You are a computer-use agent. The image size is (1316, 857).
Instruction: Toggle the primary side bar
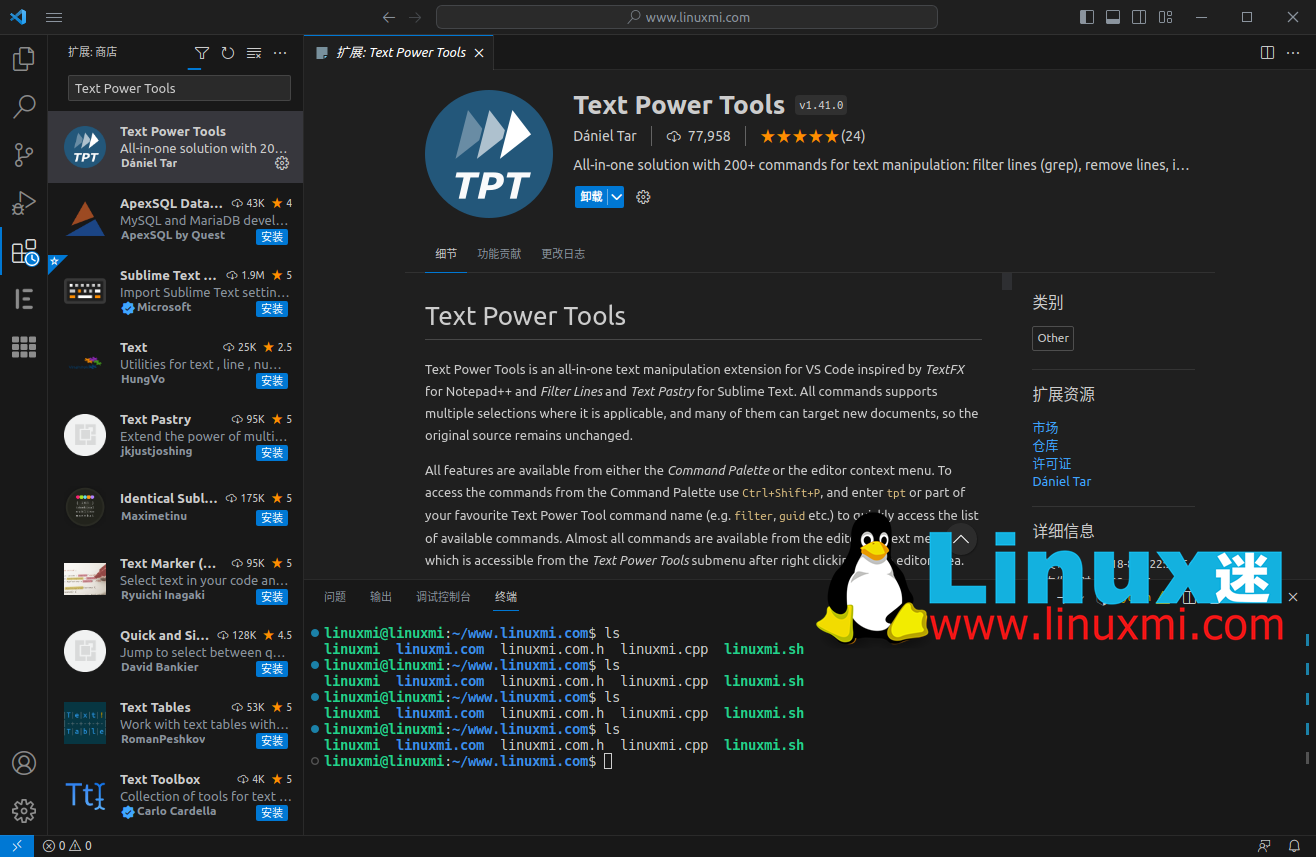tap(1087, 17)
